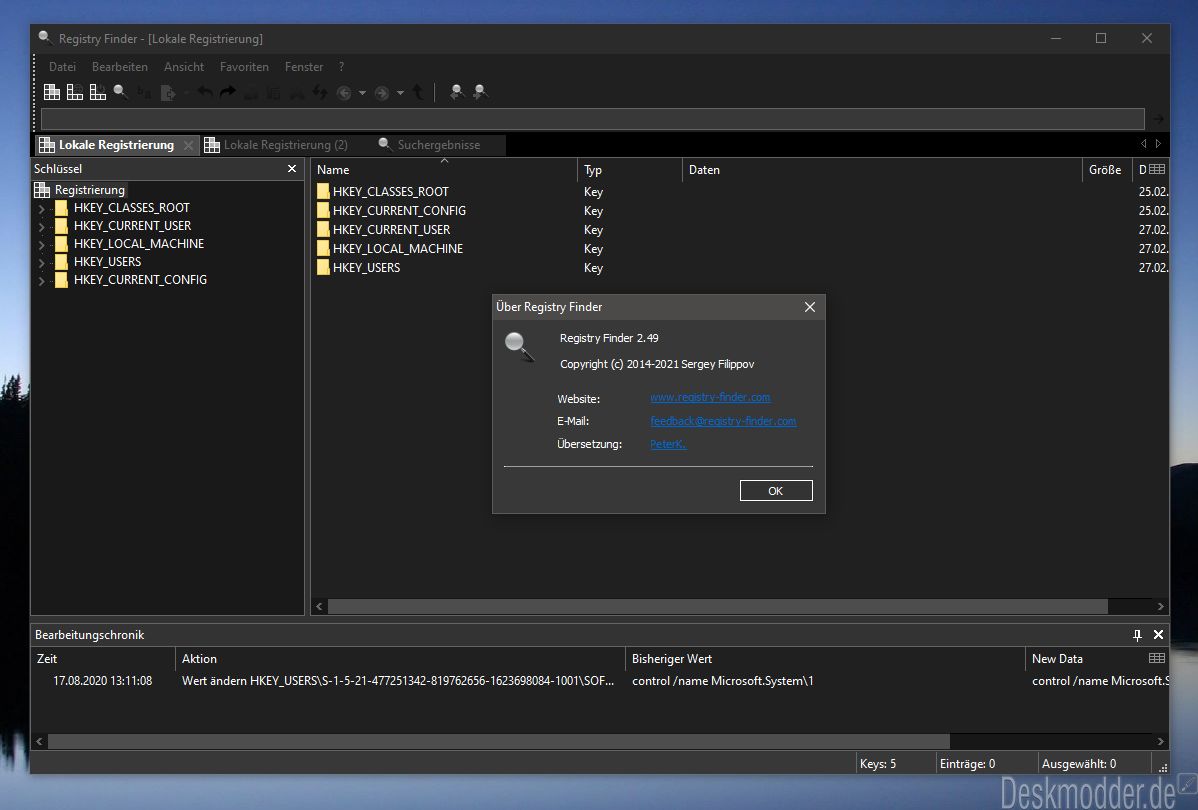Viewport: 1198px width, 810px height.
Task: Click the Zeit column header in history
Action: (103, 659)
